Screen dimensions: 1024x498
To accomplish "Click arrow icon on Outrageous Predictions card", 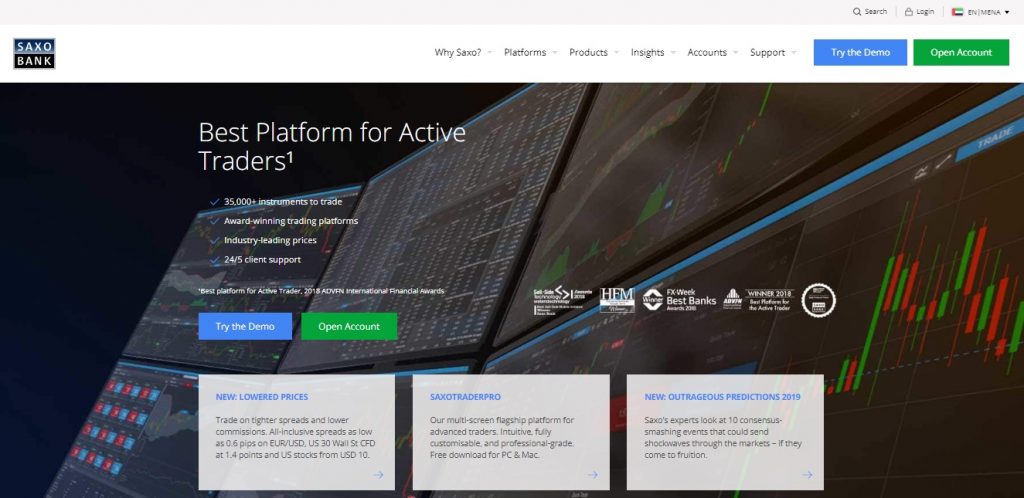I will (807, 475).
